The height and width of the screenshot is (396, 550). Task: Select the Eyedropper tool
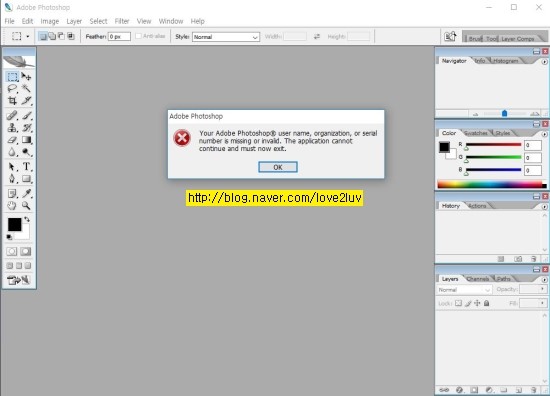pos(26,193)
